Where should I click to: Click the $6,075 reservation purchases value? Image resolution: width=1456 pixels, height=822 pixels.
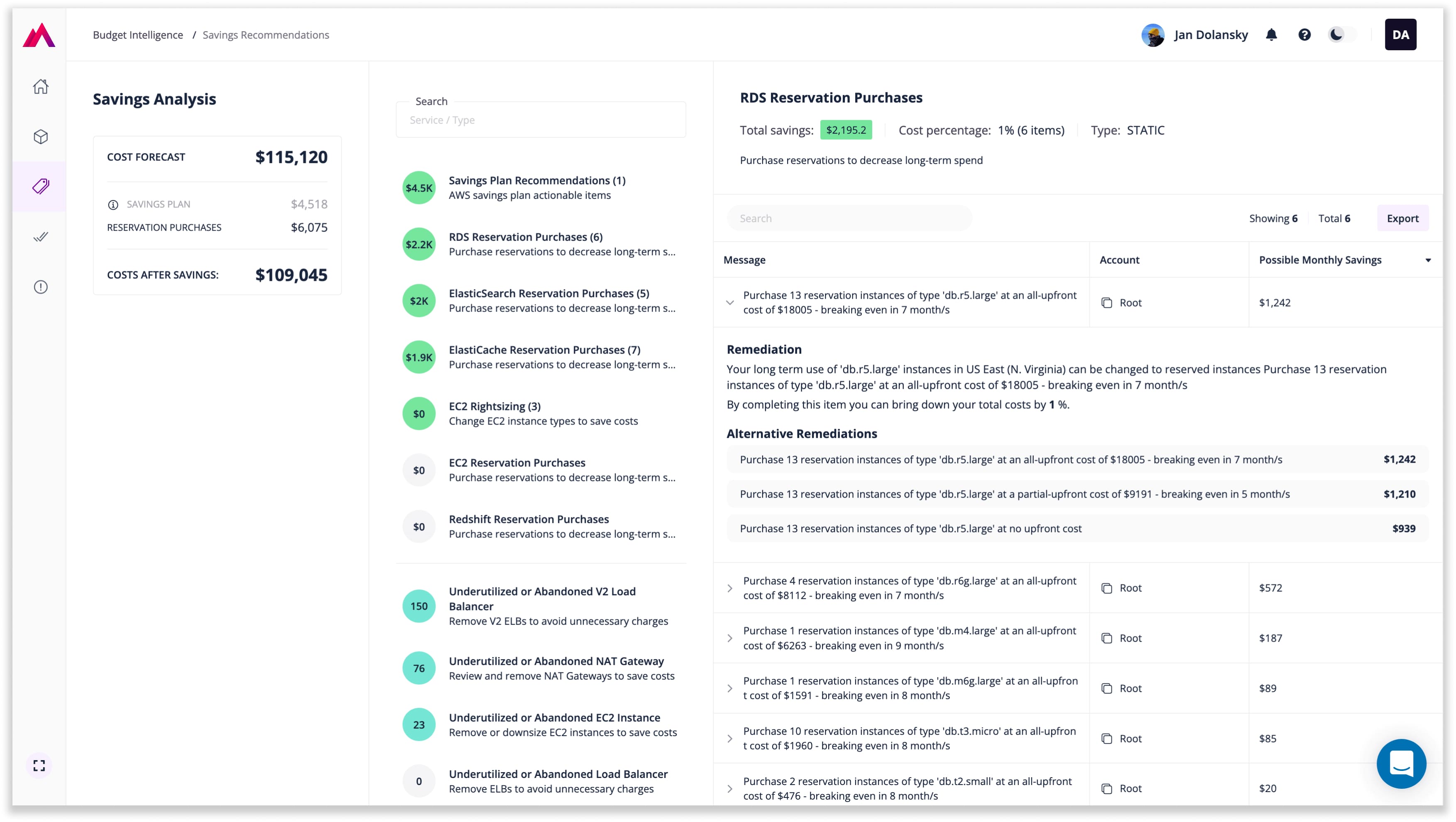[308, 227]
